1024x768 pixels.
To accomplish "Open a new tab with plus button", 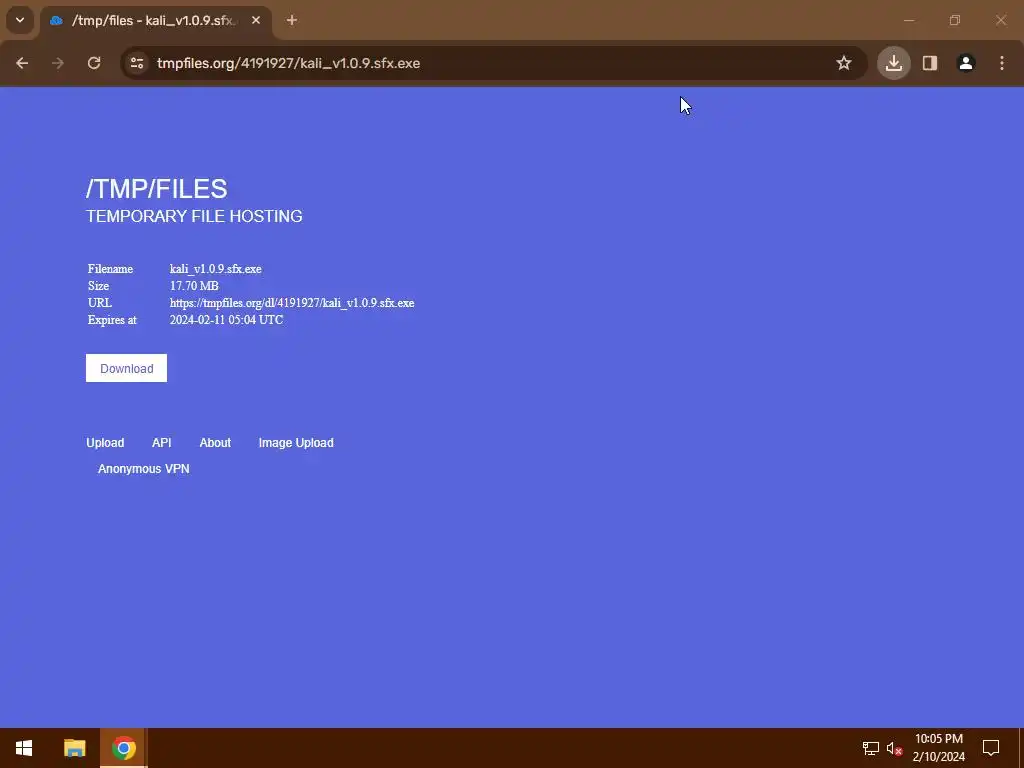I will pyautogui.click(x=292, y=20).
